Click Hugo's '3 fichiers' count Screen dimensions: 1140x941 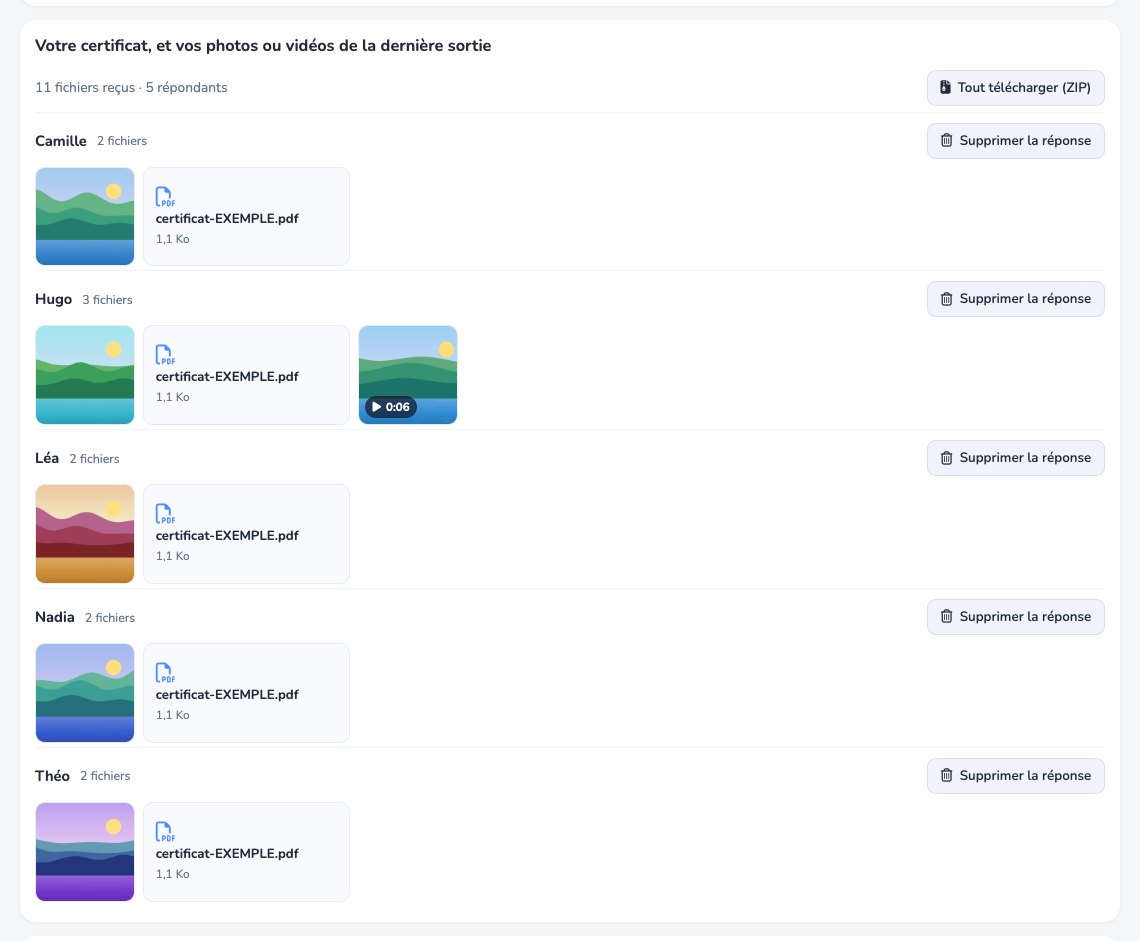[107, 300]
